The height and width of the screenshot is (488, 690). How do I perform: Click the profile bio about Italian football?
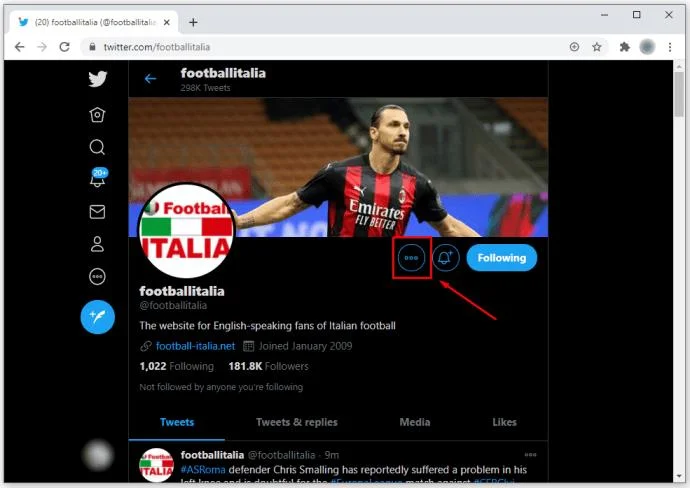(268, 326)
